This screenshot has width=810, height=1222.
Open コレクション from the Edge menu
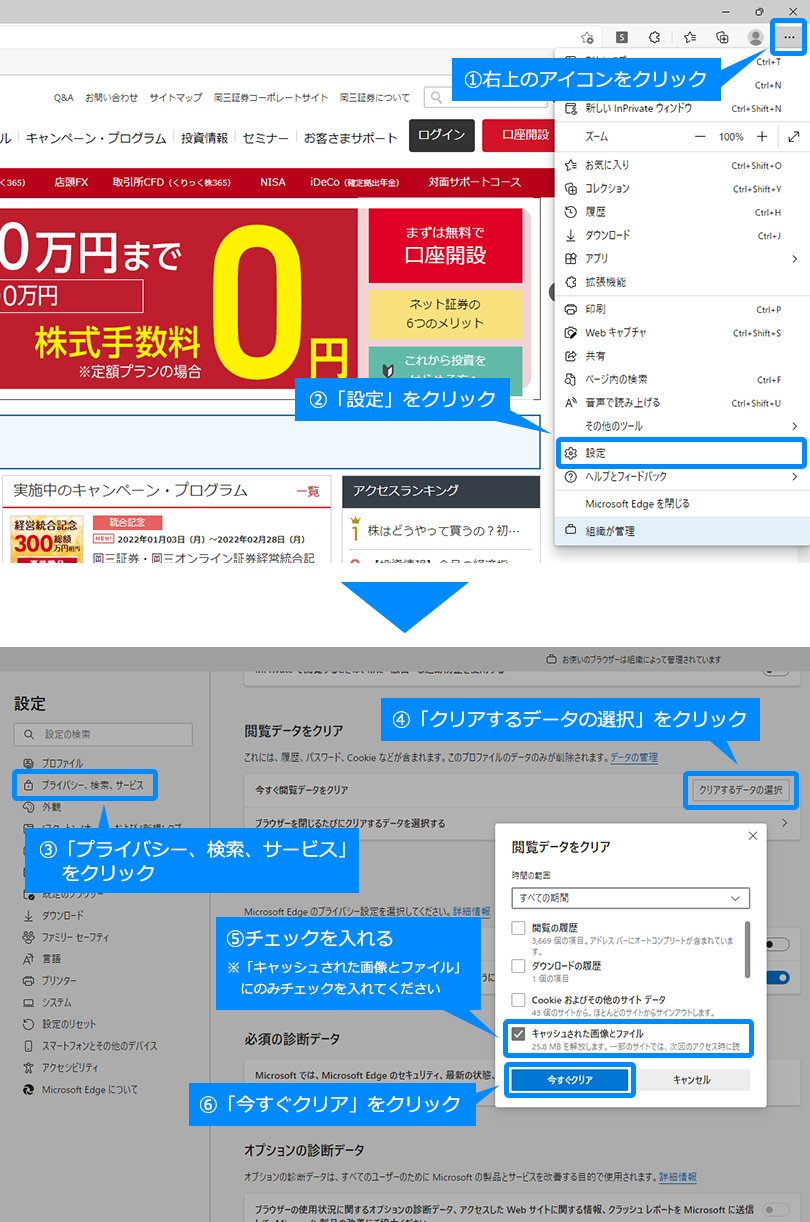point(682,188)
